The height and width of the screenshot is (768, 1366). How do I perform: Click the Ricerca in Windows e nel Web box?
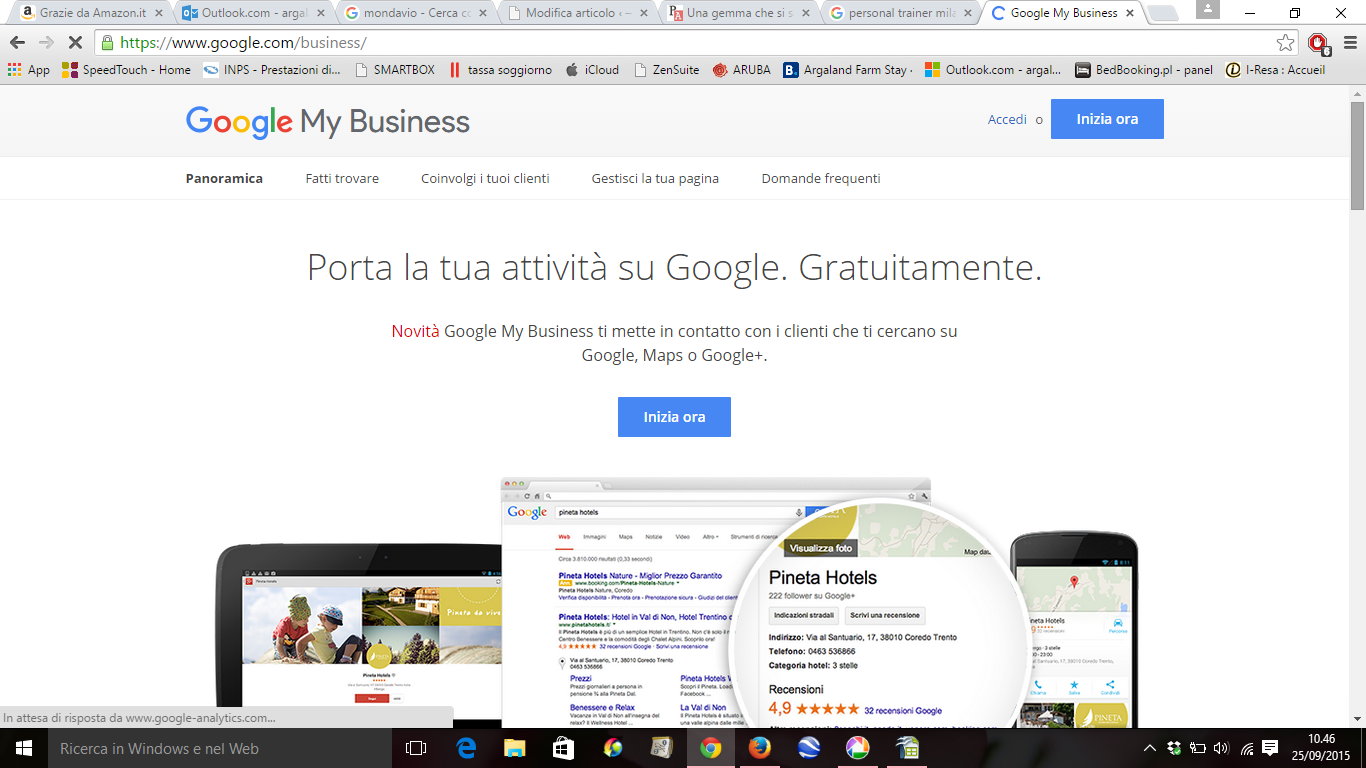click(x=220, y=748)
